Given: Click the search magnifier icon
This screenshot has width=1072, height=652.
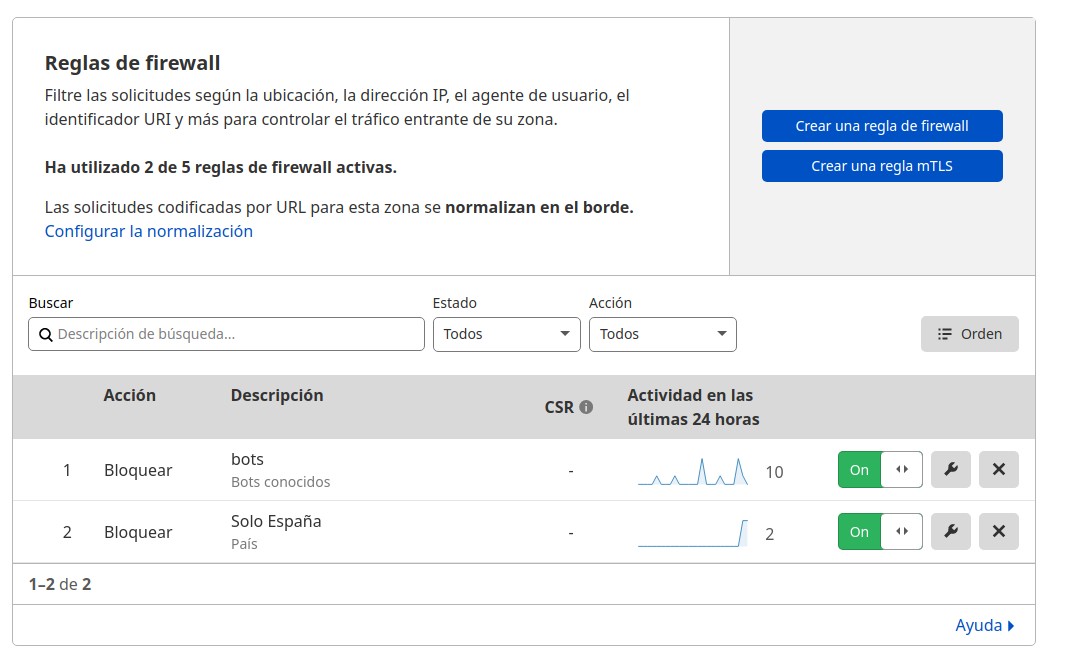Looking at the screenshot, I should pos(45,335).
